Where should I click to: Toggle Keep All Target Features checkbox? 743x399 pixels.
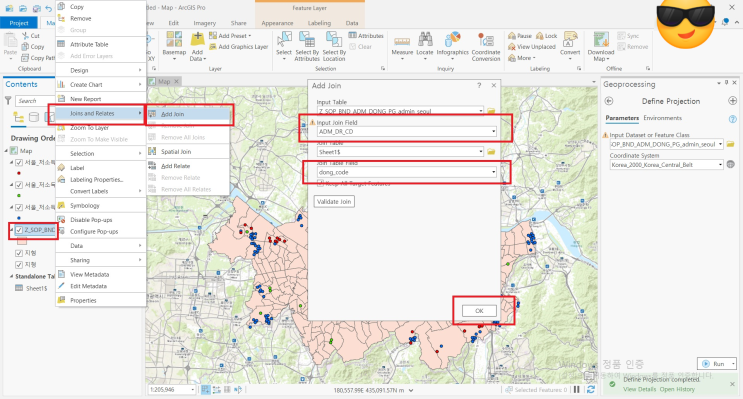320,183
